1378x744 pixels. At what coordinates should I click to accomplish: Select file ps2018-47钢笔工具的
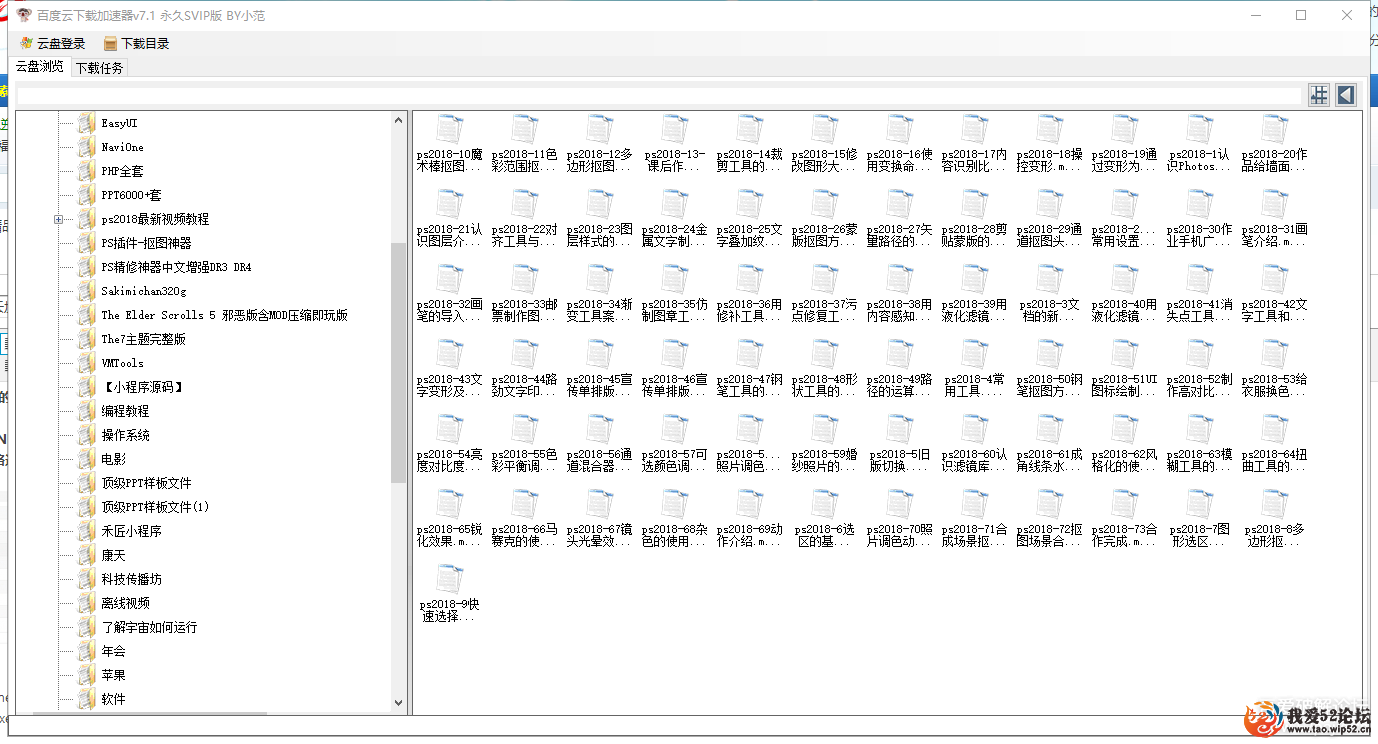pos(750,369)
